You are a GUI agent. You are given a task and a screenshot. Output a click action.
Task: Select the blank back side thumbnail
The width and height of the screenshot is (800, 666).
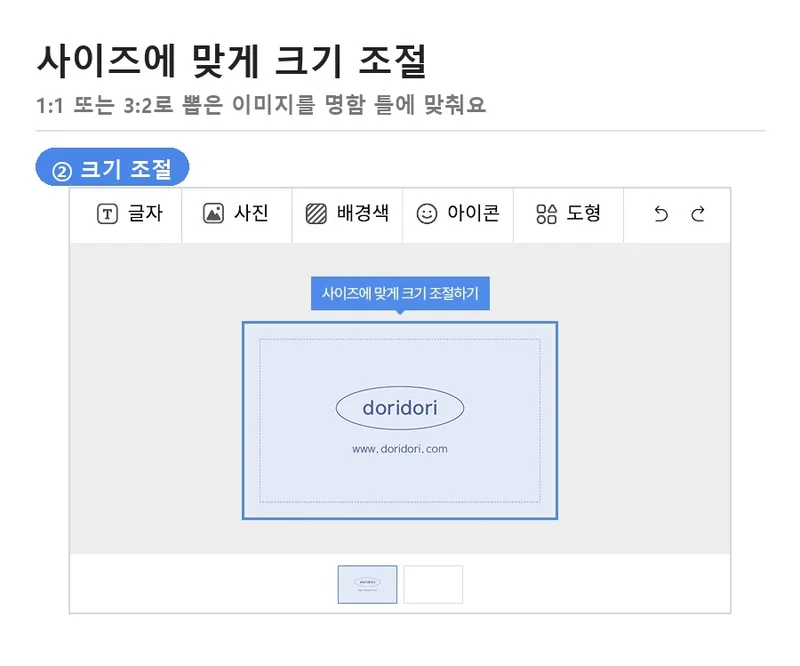[433, 584]
